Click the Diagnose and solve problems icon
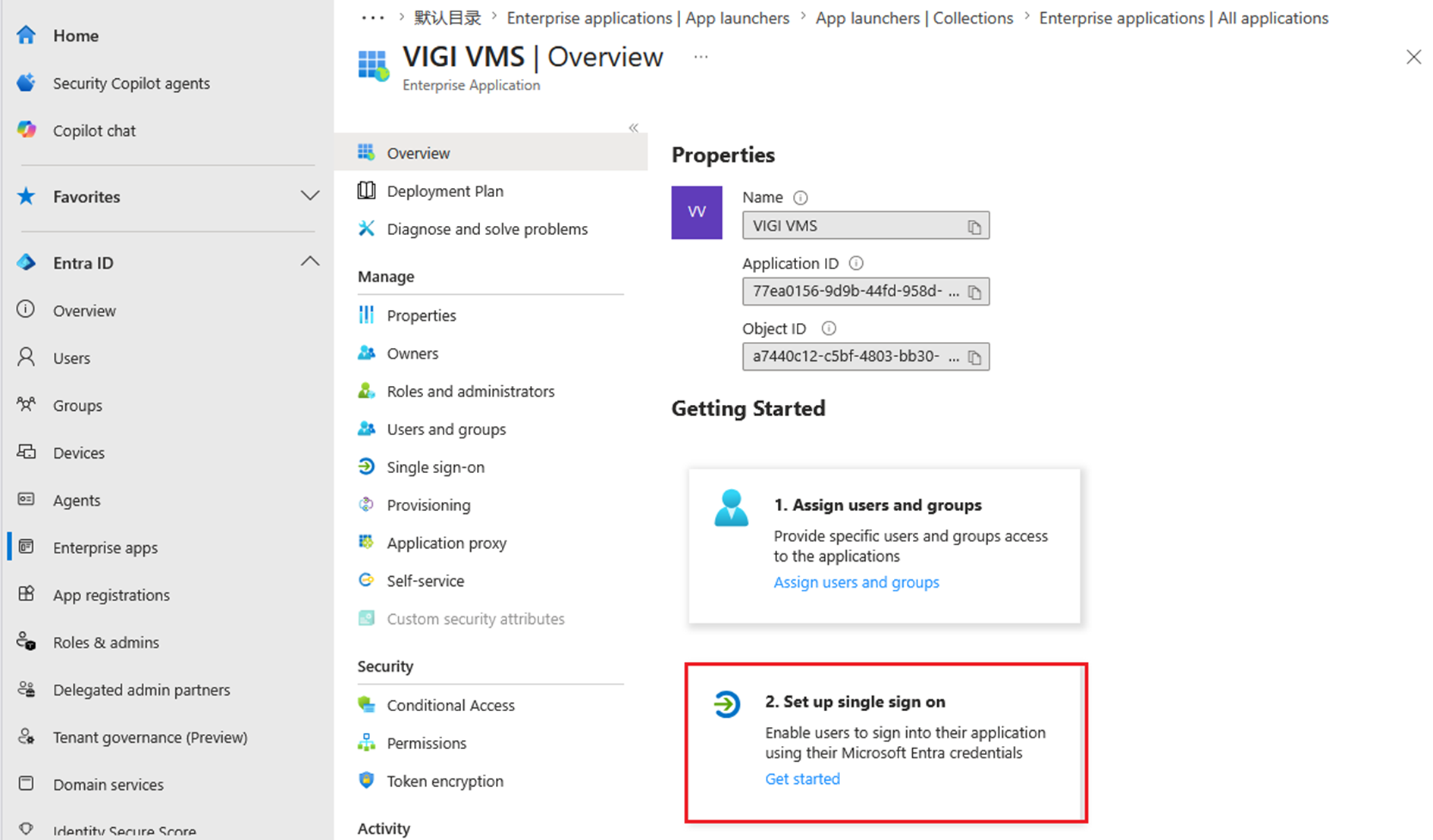1433x840 pixels. [x=366, y=228]
